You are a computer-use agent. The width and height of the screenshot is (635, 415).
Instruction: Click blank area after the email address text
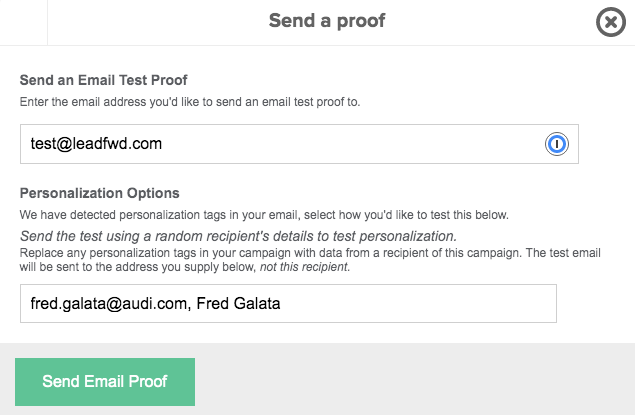(x=350, y=144)
